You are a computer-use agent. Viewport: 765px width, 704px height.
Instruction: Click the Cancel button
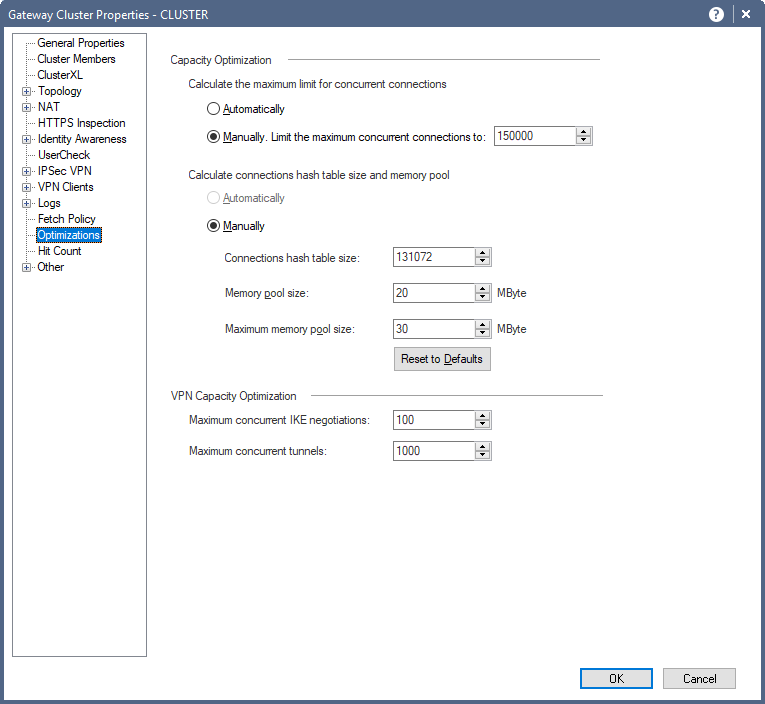[699, 679]
